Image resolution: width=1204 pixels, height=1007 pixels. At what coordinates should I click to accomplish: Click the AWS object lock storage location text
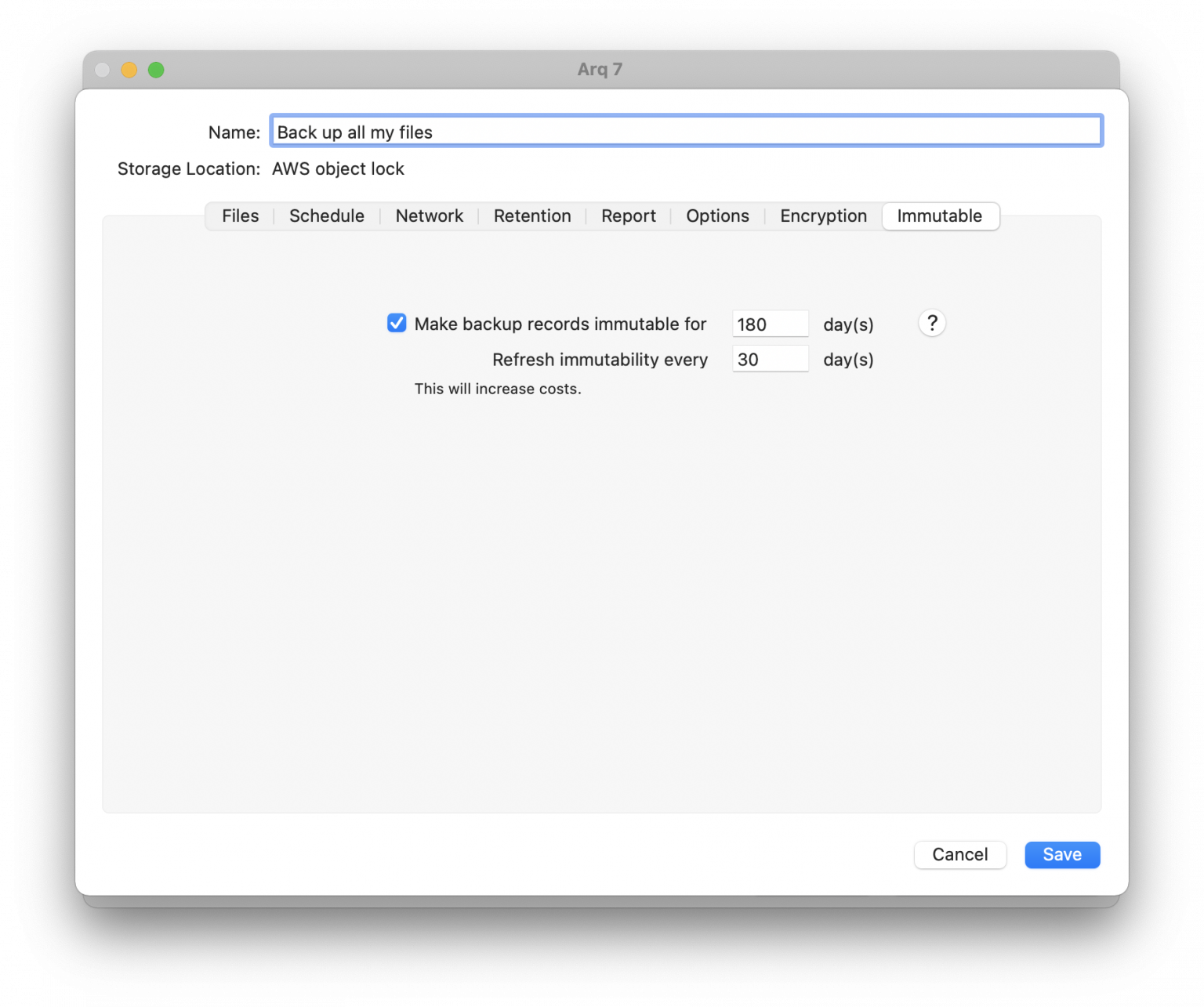(338, 168)
